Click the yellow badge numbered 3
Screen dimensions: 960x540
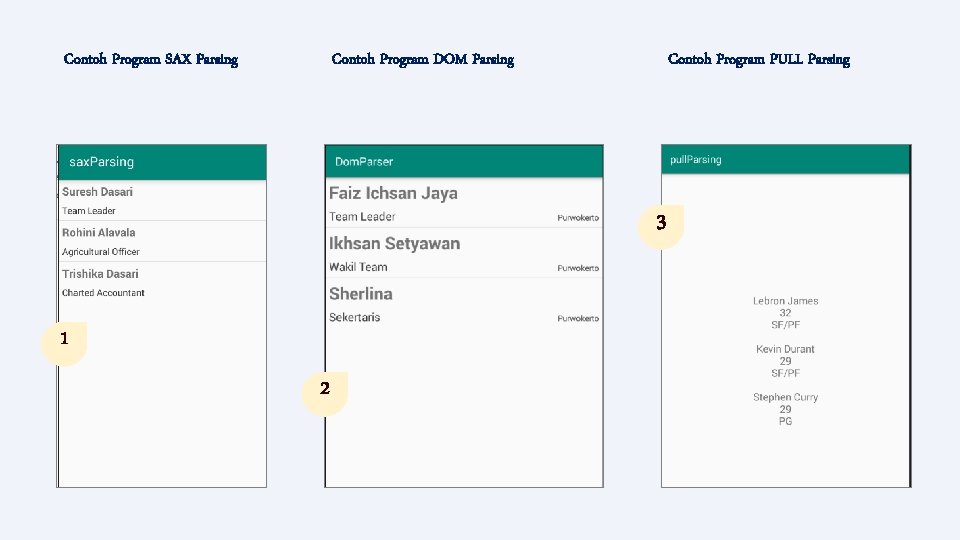tap(661, 223)
